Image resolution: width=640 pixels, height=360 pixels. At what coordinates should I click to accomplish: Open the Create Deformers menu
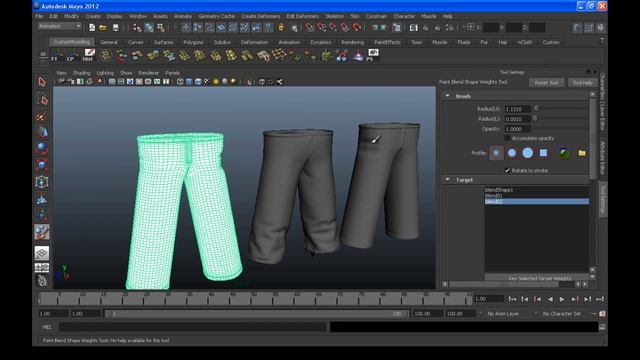(x=260, y=16)
